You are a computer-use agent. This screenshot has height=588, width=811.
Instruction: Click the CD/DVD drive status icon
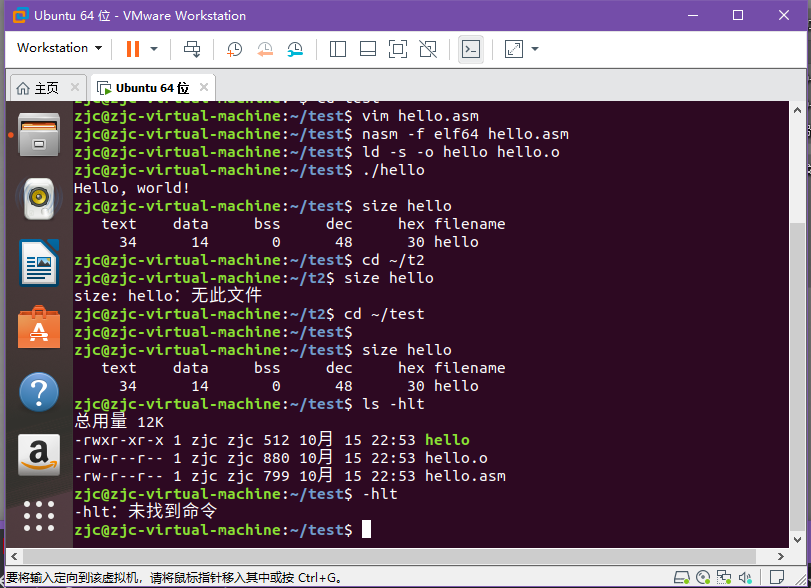[703, 577]
